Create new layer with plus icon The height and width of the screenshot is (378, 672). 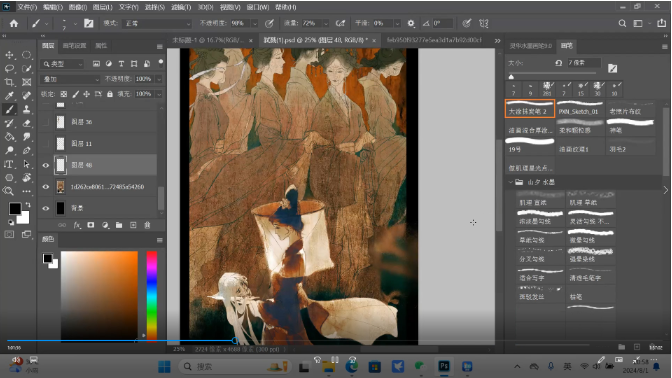(133, 225)
